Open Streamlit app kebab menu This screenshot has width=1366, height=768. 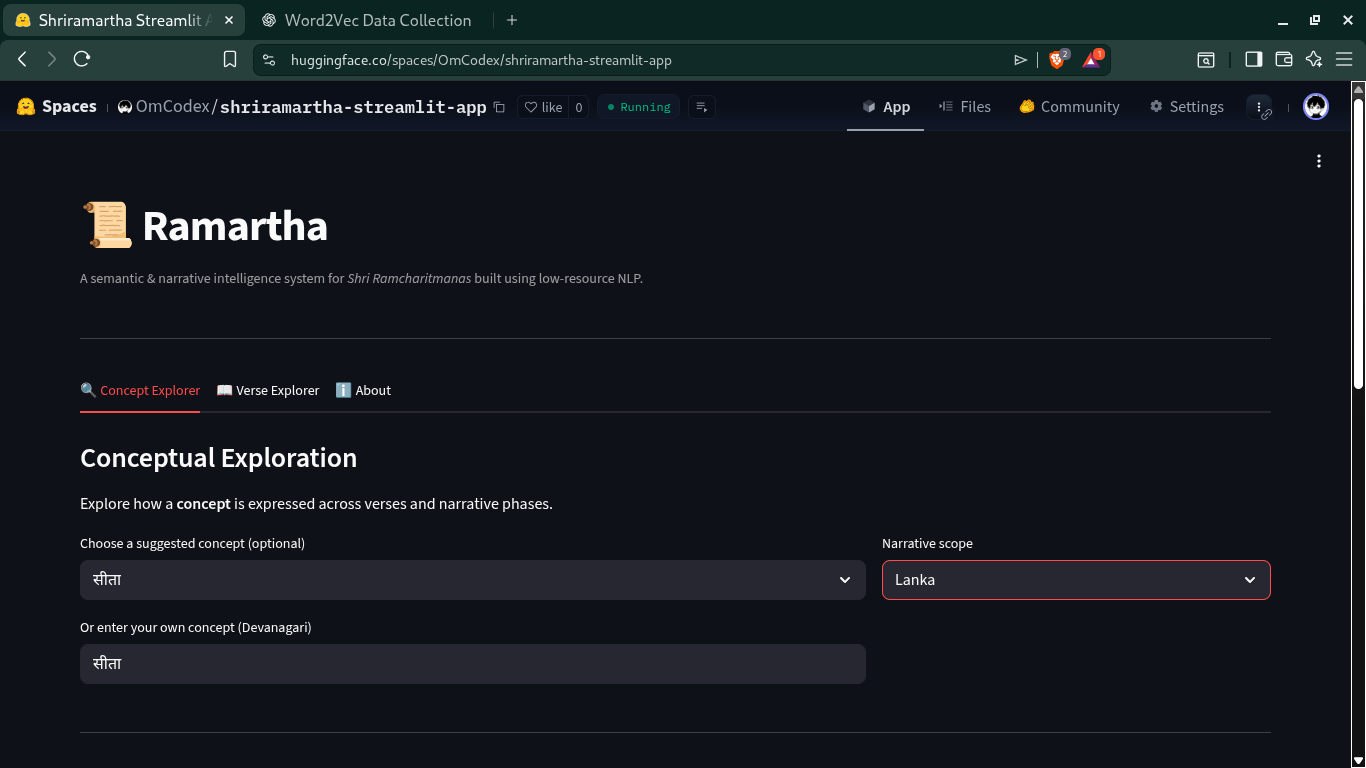pyautogui.click(x=1319, y=161)
